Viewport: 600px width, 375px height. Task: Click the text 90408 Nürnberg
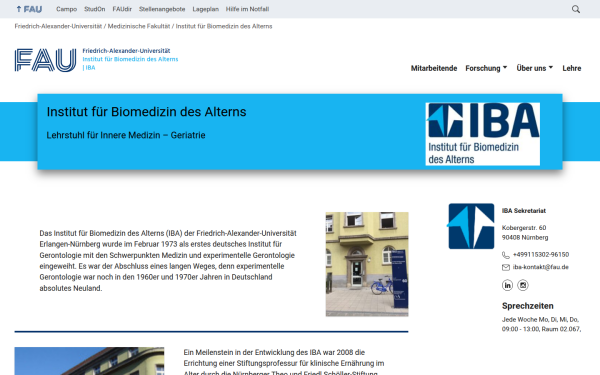pyautogui.click(x=525, y=238)
